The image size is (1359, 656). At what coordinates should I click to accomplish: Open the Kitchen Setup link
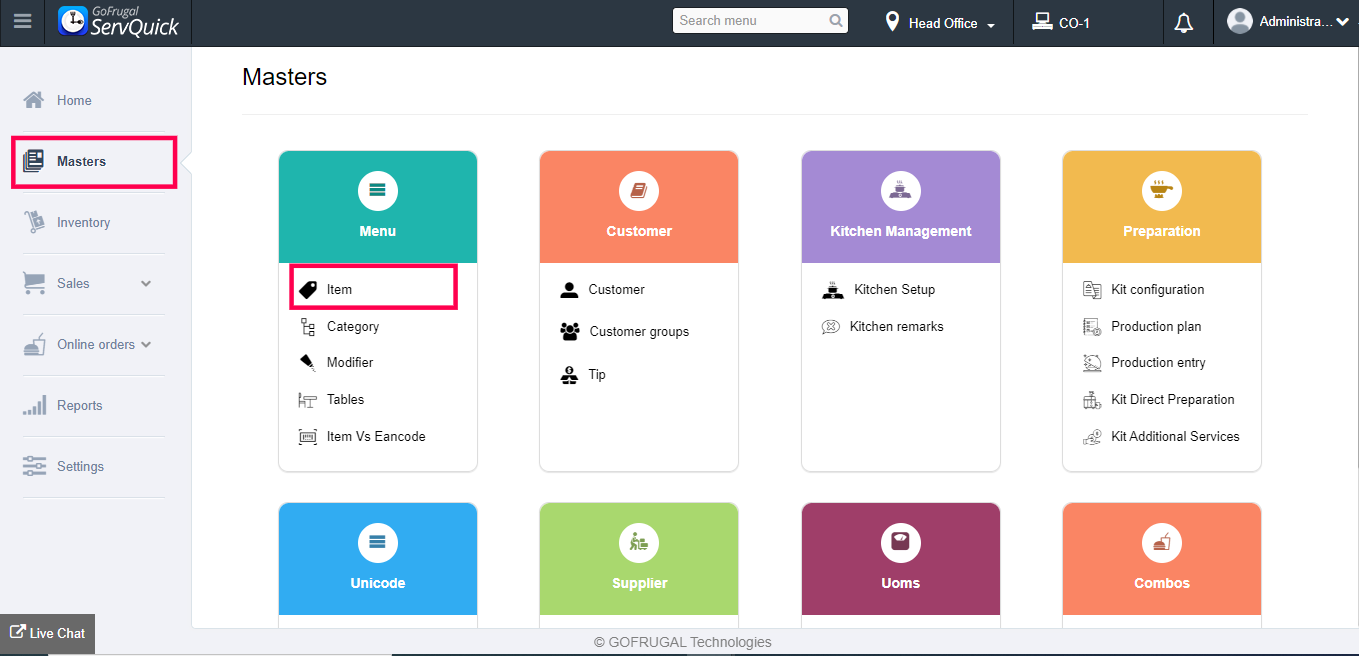pyautogui.click(x=894, y=289)
